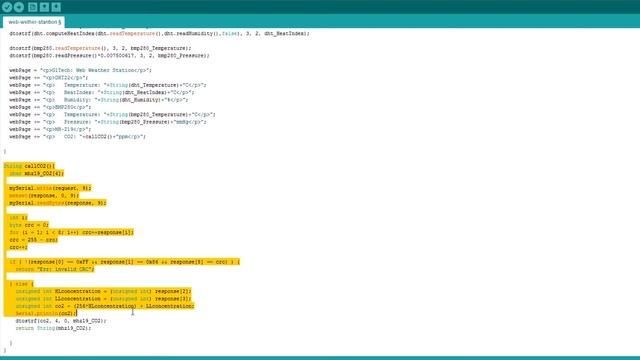
Task: Click the webPage Humidity dht_Humidity line
Action: [x=98, y=100]
